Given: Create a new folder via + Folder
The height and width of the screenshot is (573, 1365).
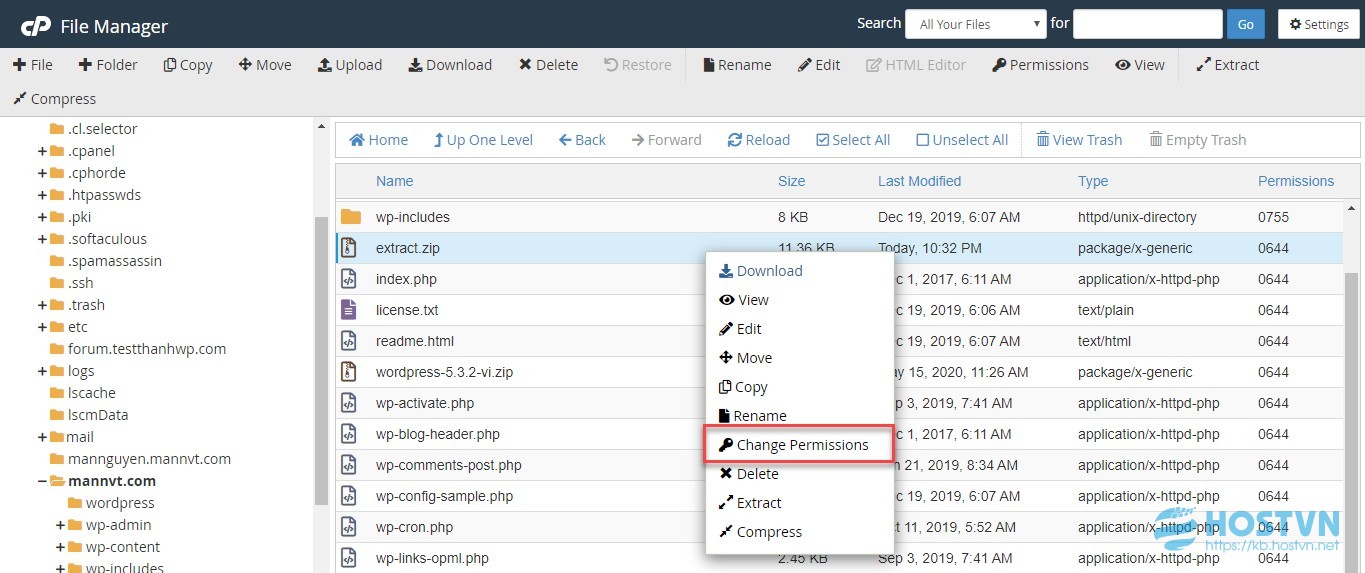Looking at the screenshot, I should 107,64.
